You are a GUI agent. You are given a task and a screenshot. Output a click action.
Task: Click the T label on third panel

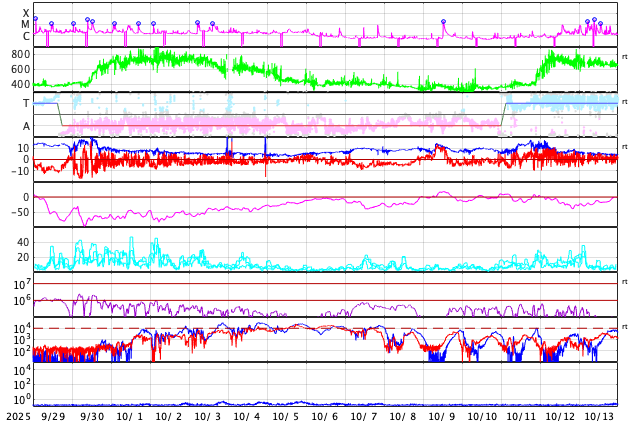click(x=26, y=103)
